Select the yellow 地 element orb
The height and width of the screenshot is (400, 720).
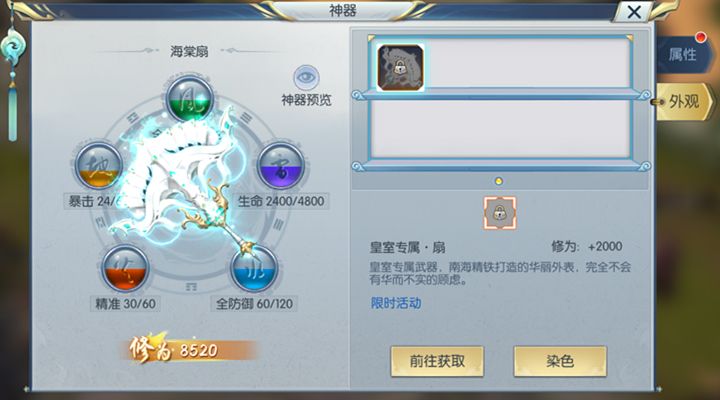98,166
